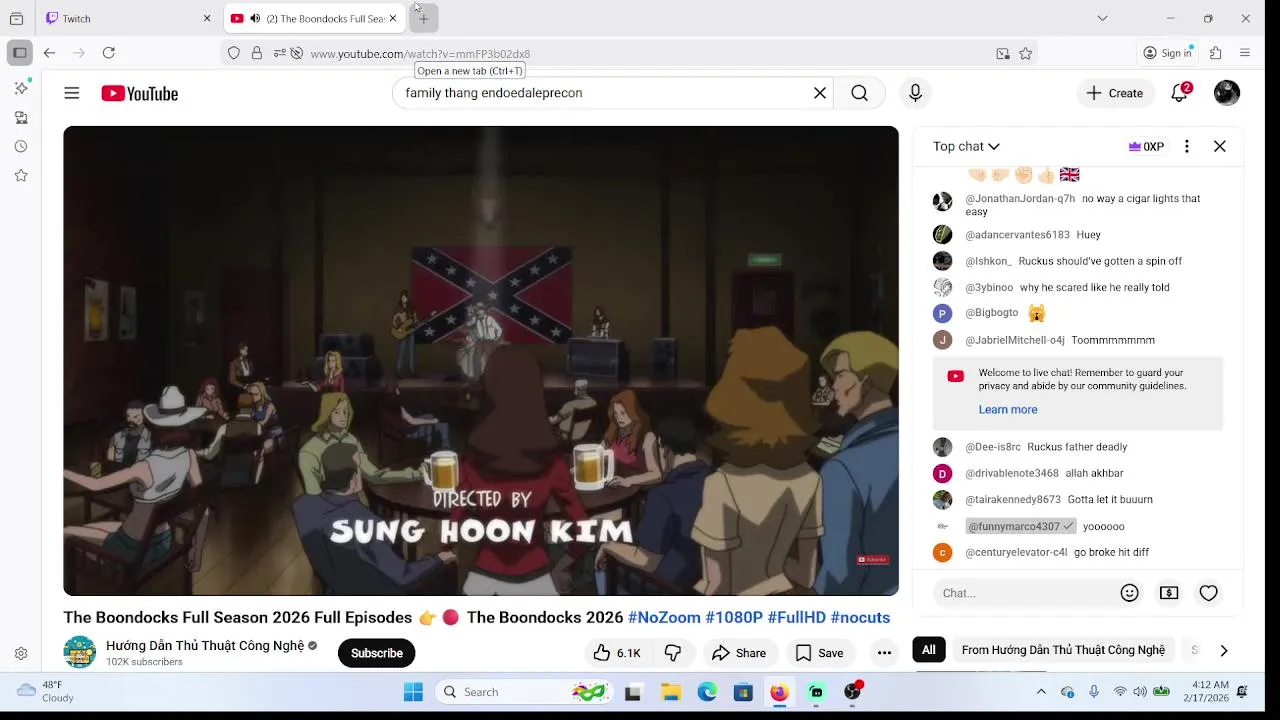
Task: Open Firefox application hamburger menu
Action: [1245, 53]
